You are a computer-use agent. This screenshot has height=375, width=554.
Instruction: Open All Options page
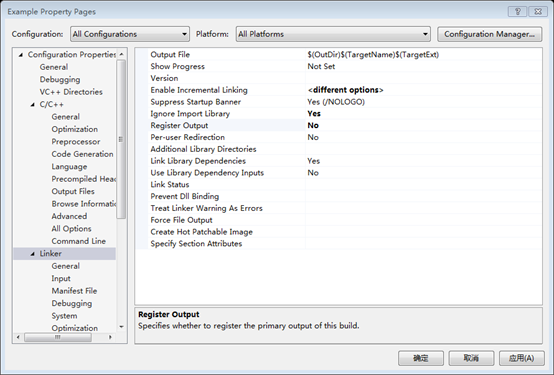tap(71, 229)
